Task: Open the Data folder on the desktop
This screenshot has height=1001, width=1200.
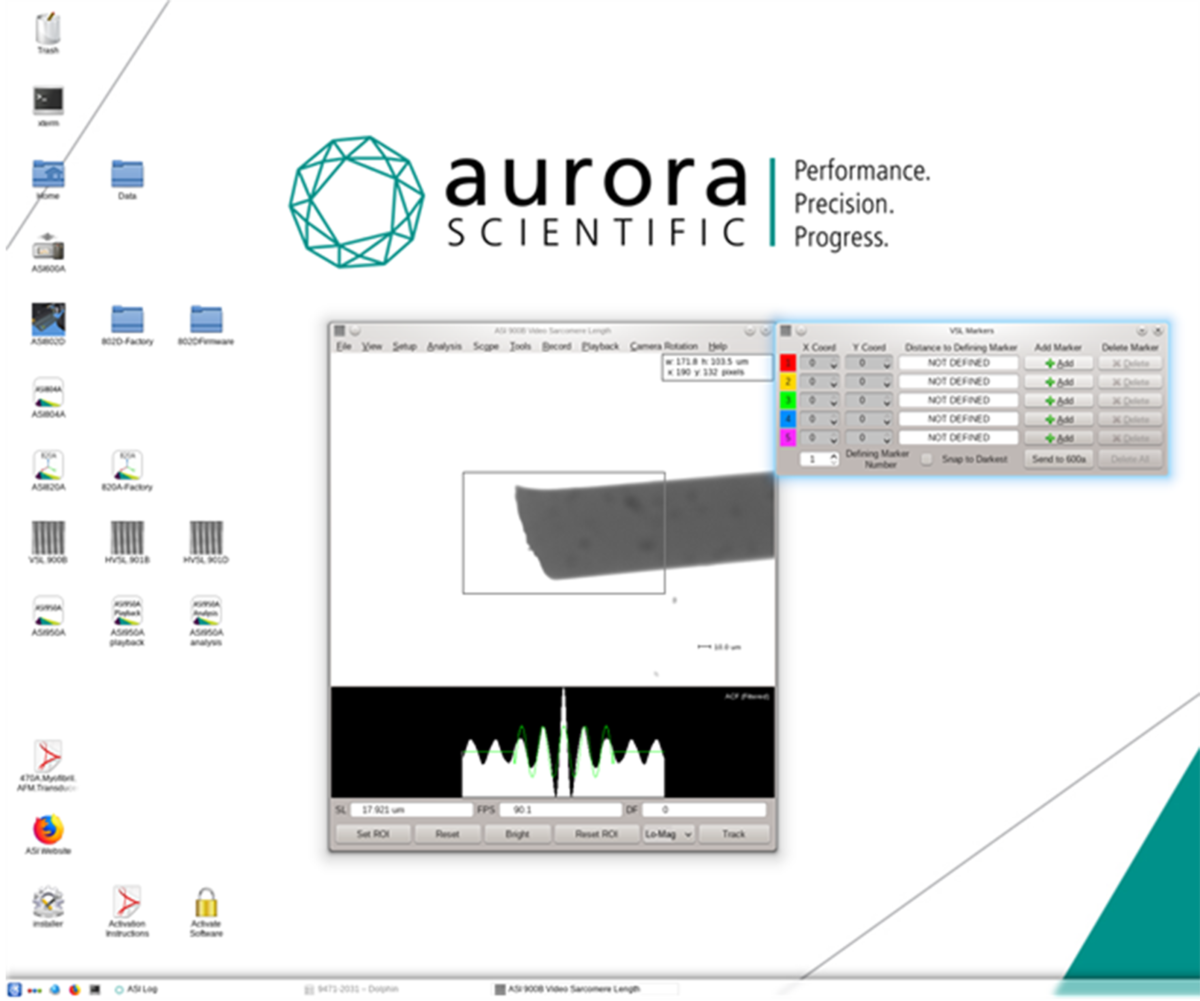Action: click(127, 172)
